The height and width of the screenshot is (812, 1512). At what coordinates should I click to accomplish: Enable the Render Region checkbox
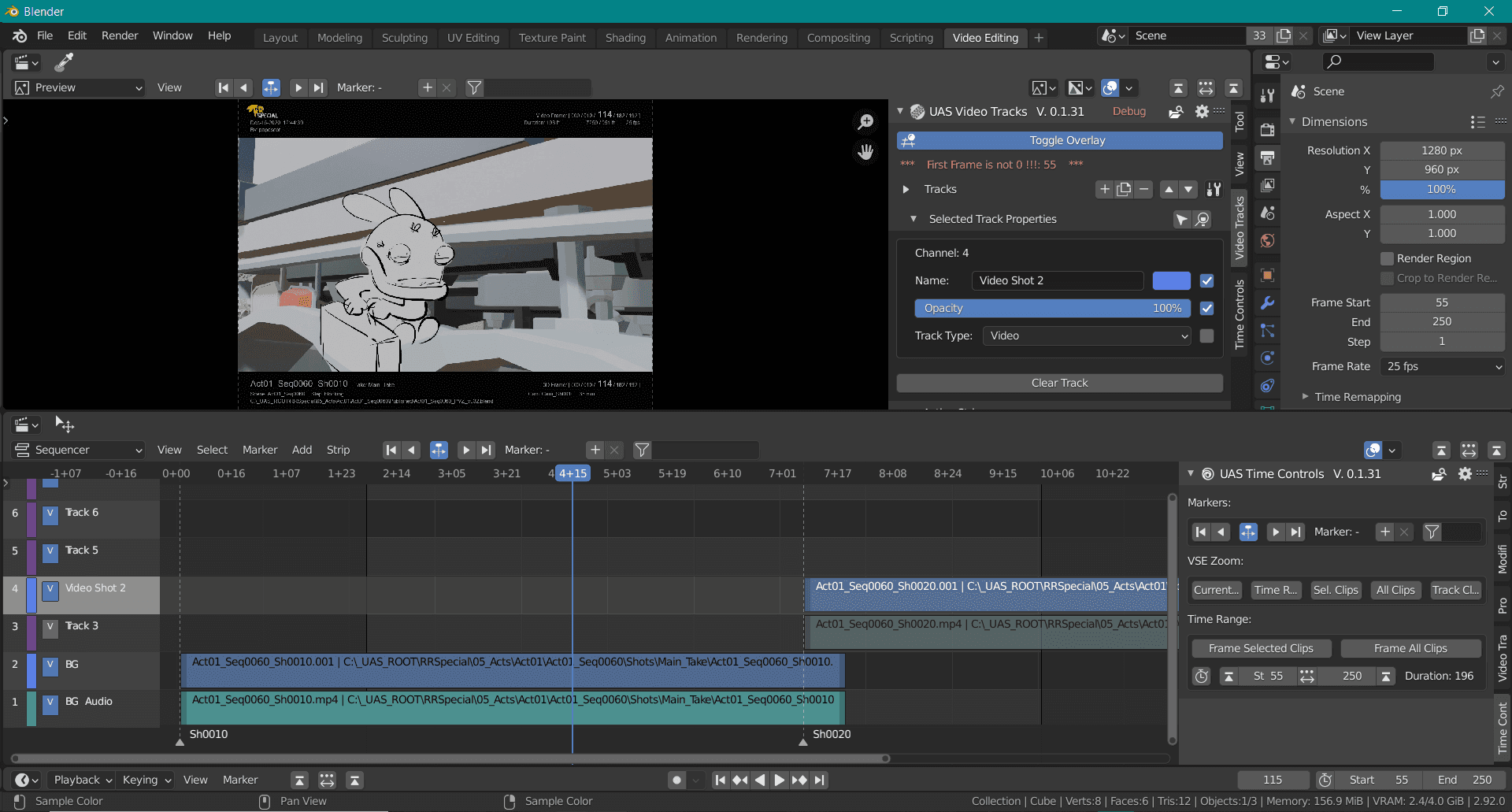click(x=1388, y=258)
